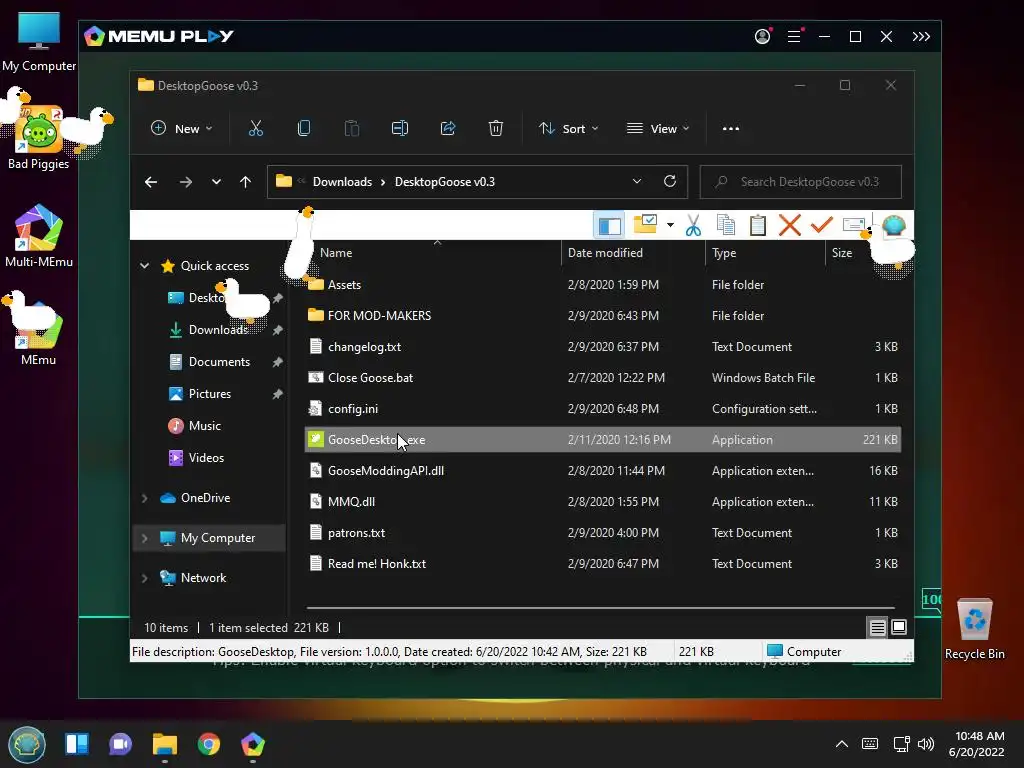Select Downloads in the address breadcrumb
Screen dimensions: 1024x768
pyautogui.click(x=342, y=182)
